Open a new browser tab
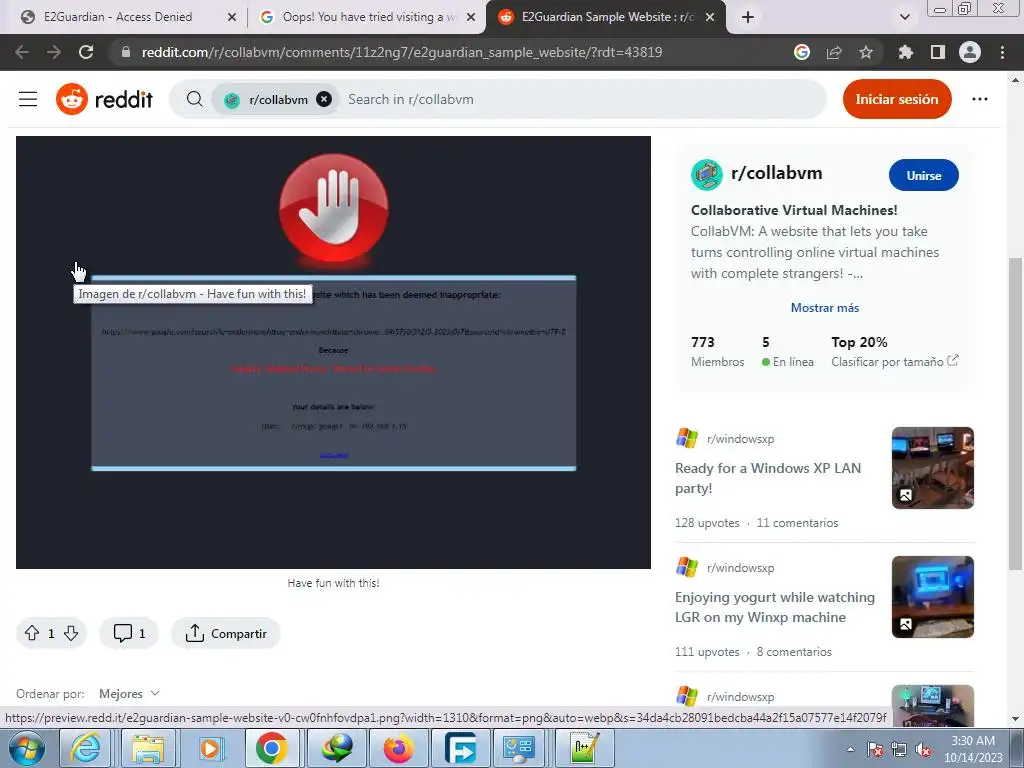This screenshot has height=768, width=1024. pyautogui.click(x=748, y=17)
